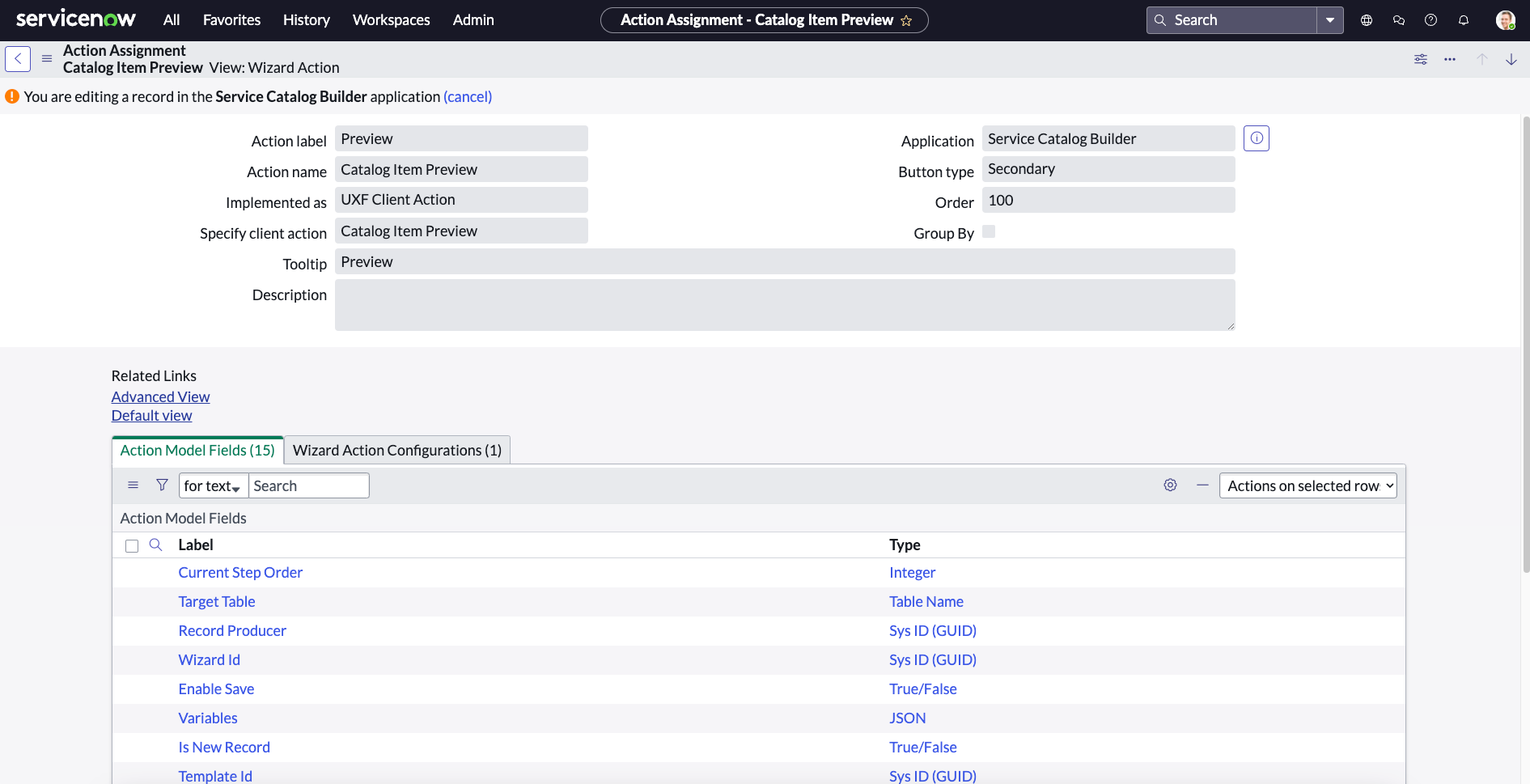Open the list controls hamburger menu

tap(134, 485)
